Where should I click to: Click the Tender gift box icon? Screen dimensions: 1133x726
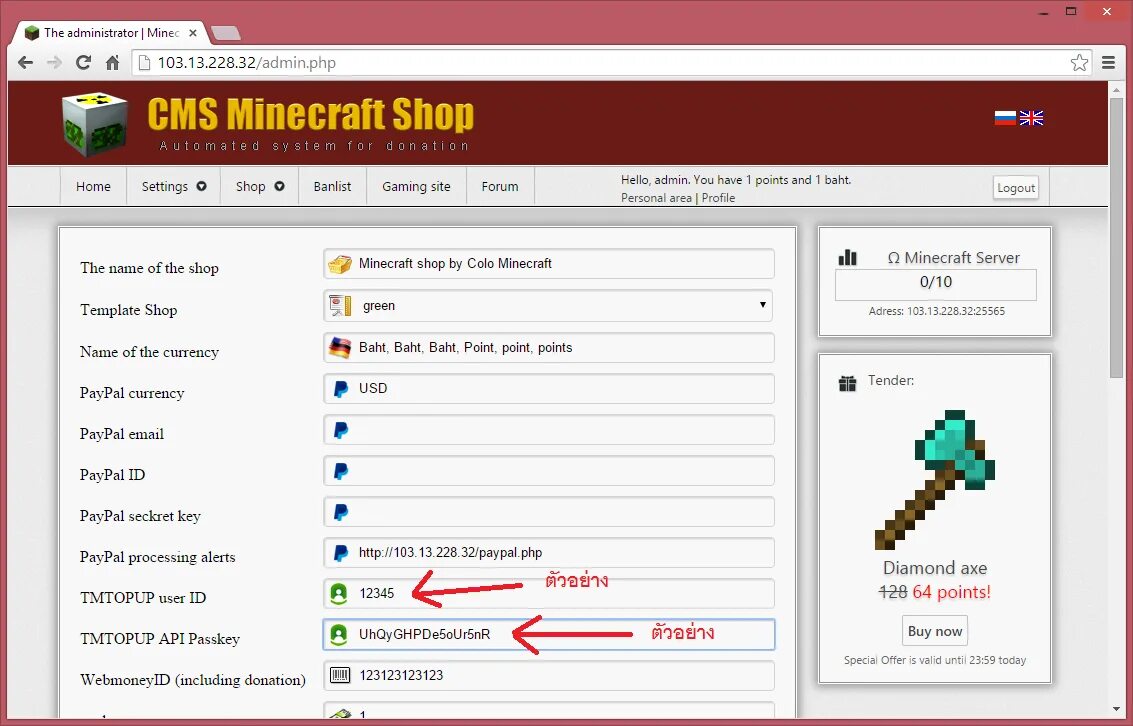(848, 383)
